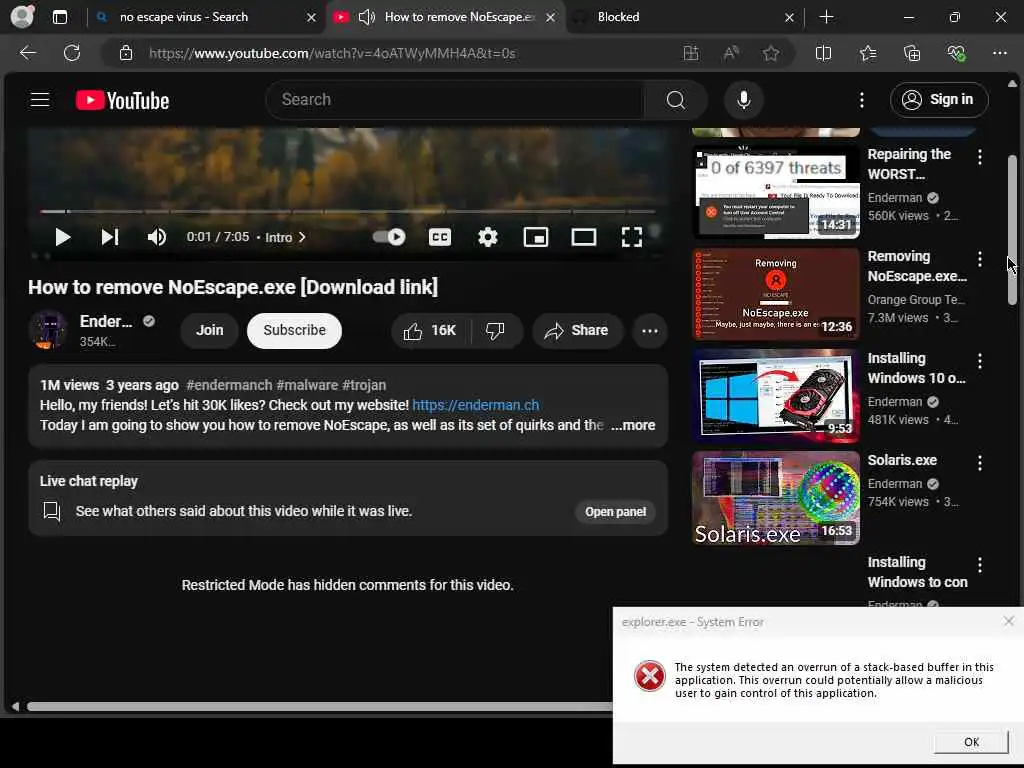Open the 'Installing Windows 10' video title
The image size is (1024, 768).
(x=916, y=368)
